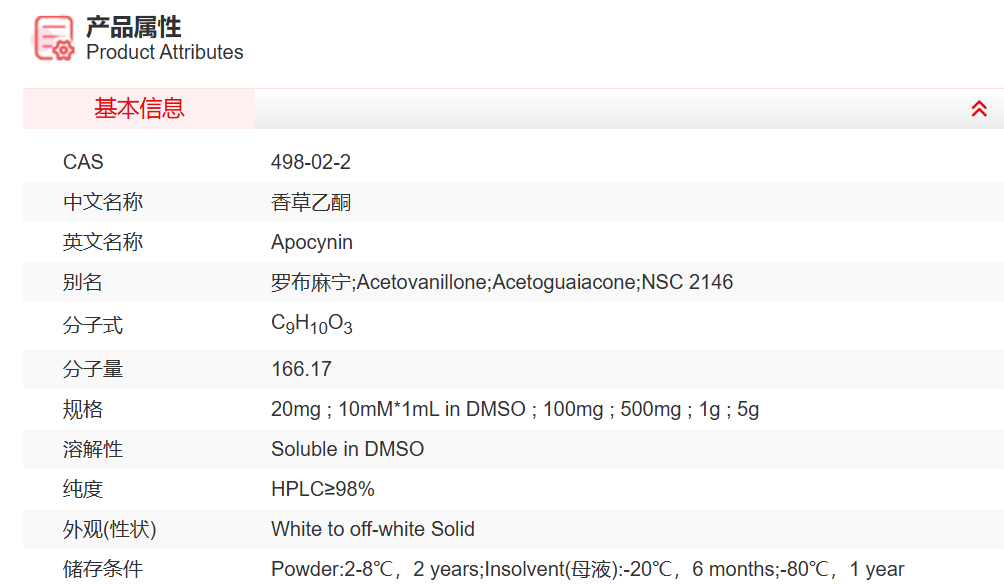Click the specification list starting with 20mg

(515, 409)
